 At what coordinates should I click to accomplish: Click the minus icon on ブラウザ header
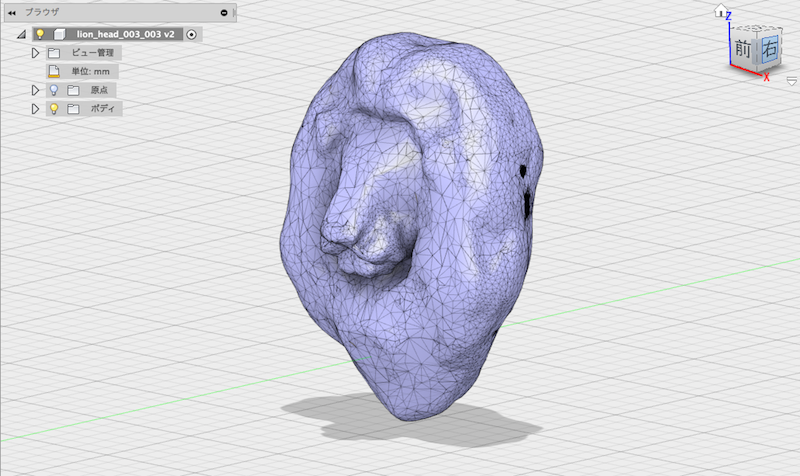pyautogui.click(x=224, y=13)
